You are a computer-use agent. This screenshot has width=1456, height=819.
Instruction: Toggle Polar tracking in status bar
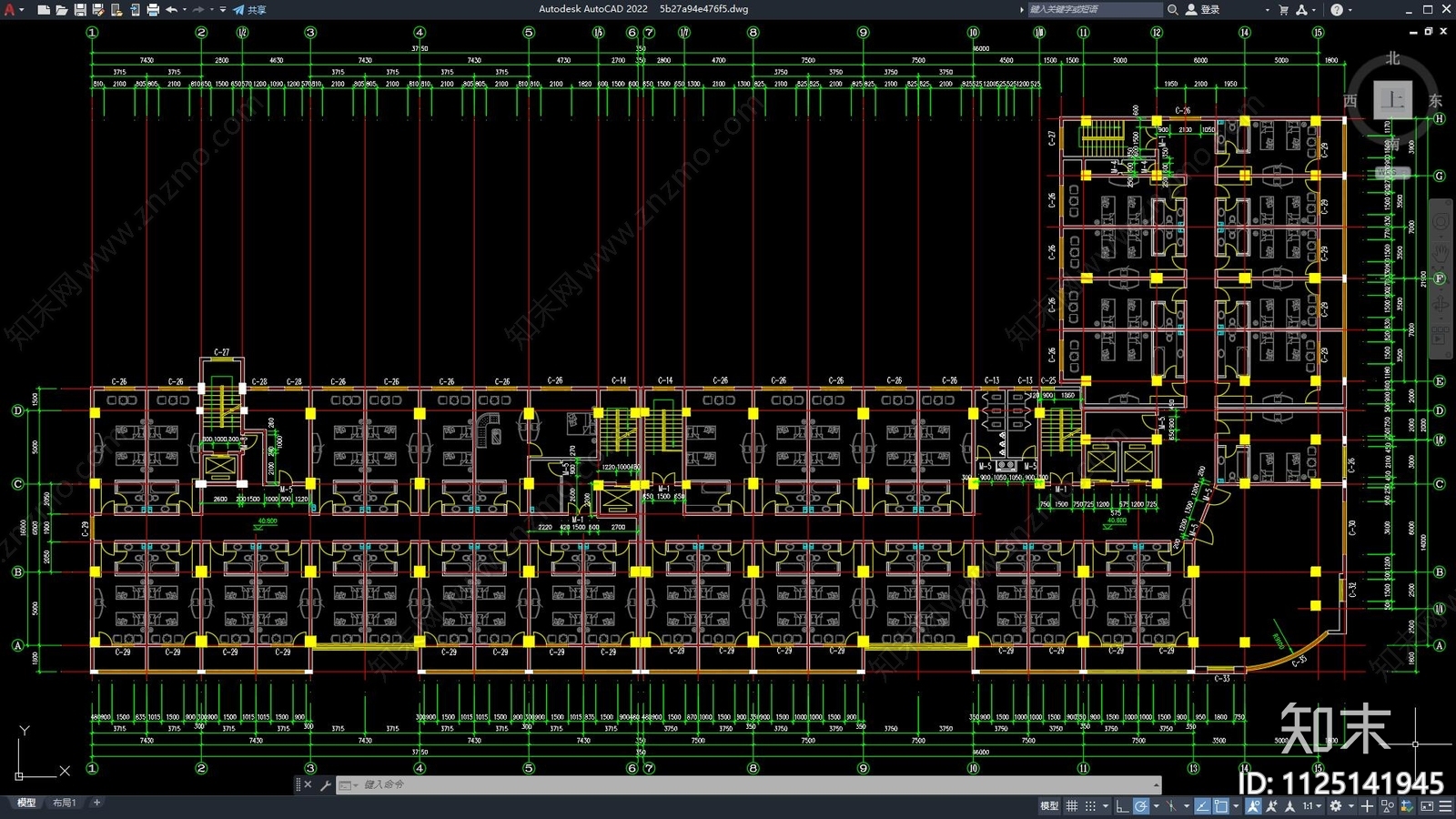coord(1141,805)
